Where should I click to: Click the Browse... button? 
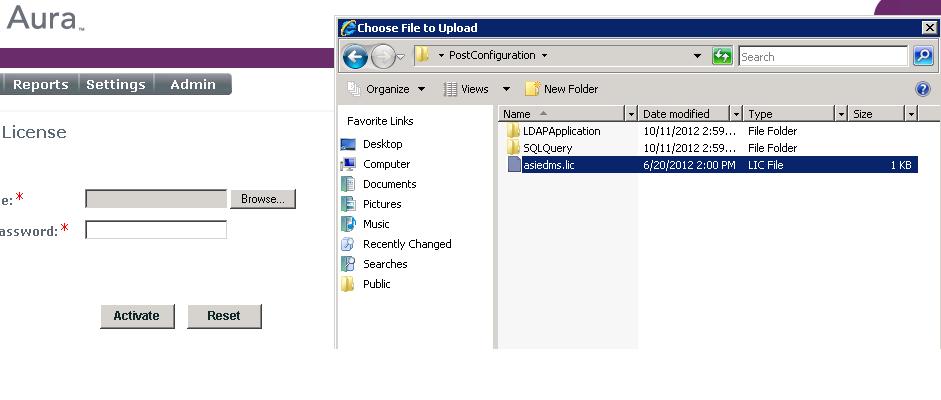pos(263,199)
